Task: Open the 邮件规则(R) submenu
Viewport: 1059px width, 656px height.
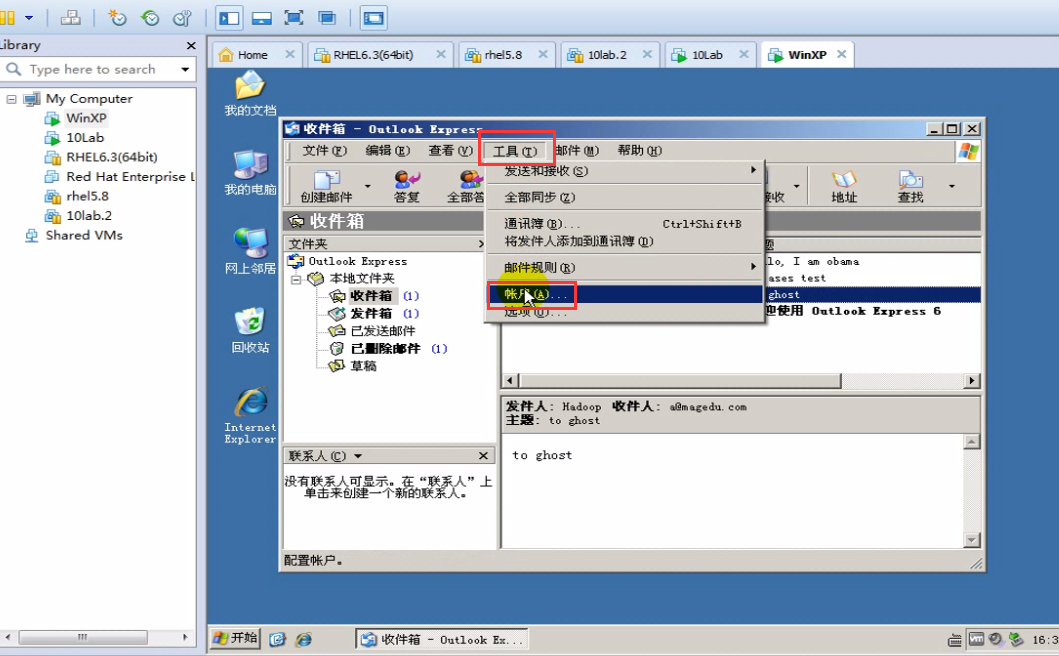Action: tap(625, 268)
